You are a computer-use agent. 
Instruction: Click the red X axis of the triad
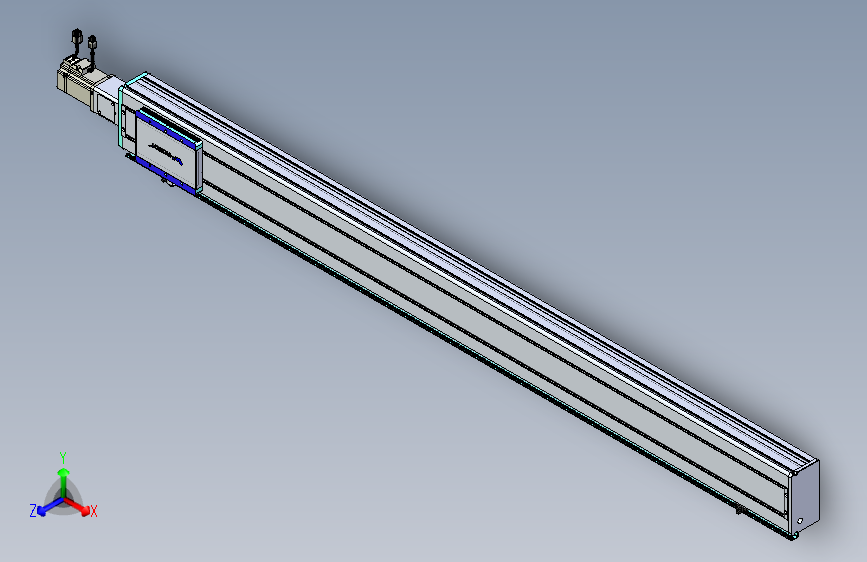tap(77, 506)
